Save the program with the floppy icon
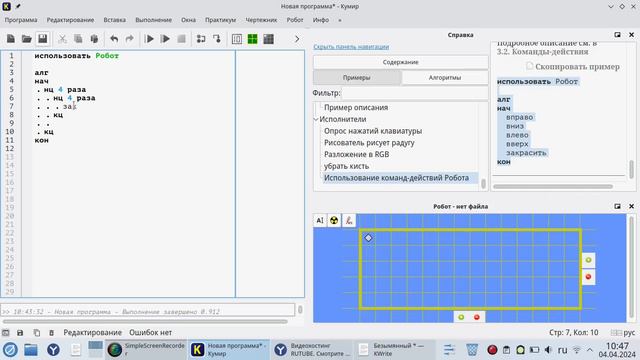This screenshot has width=640, height=360. (x=42, y=39)
